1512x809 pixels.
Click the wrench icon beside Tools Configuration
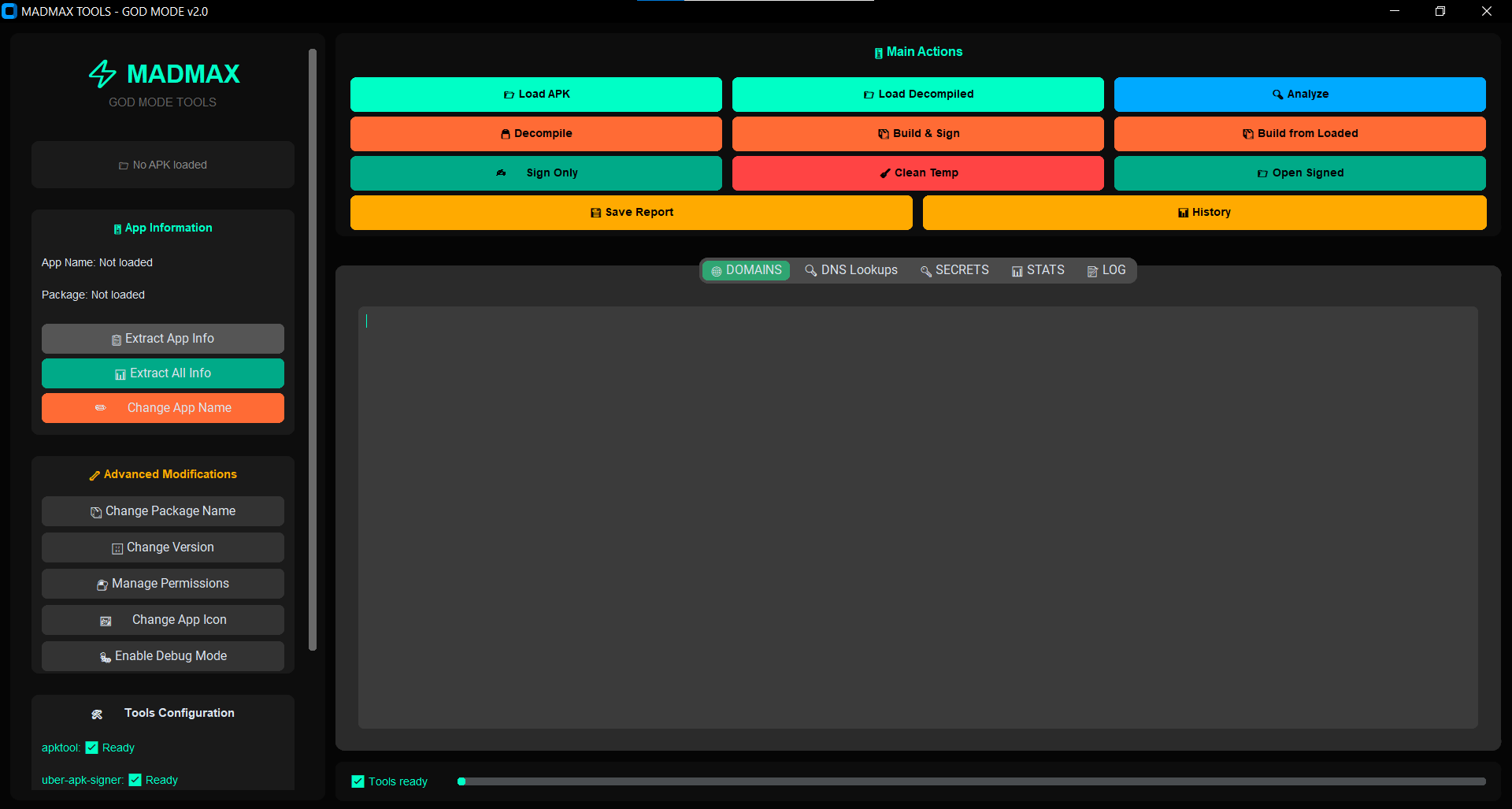(97, 714)
